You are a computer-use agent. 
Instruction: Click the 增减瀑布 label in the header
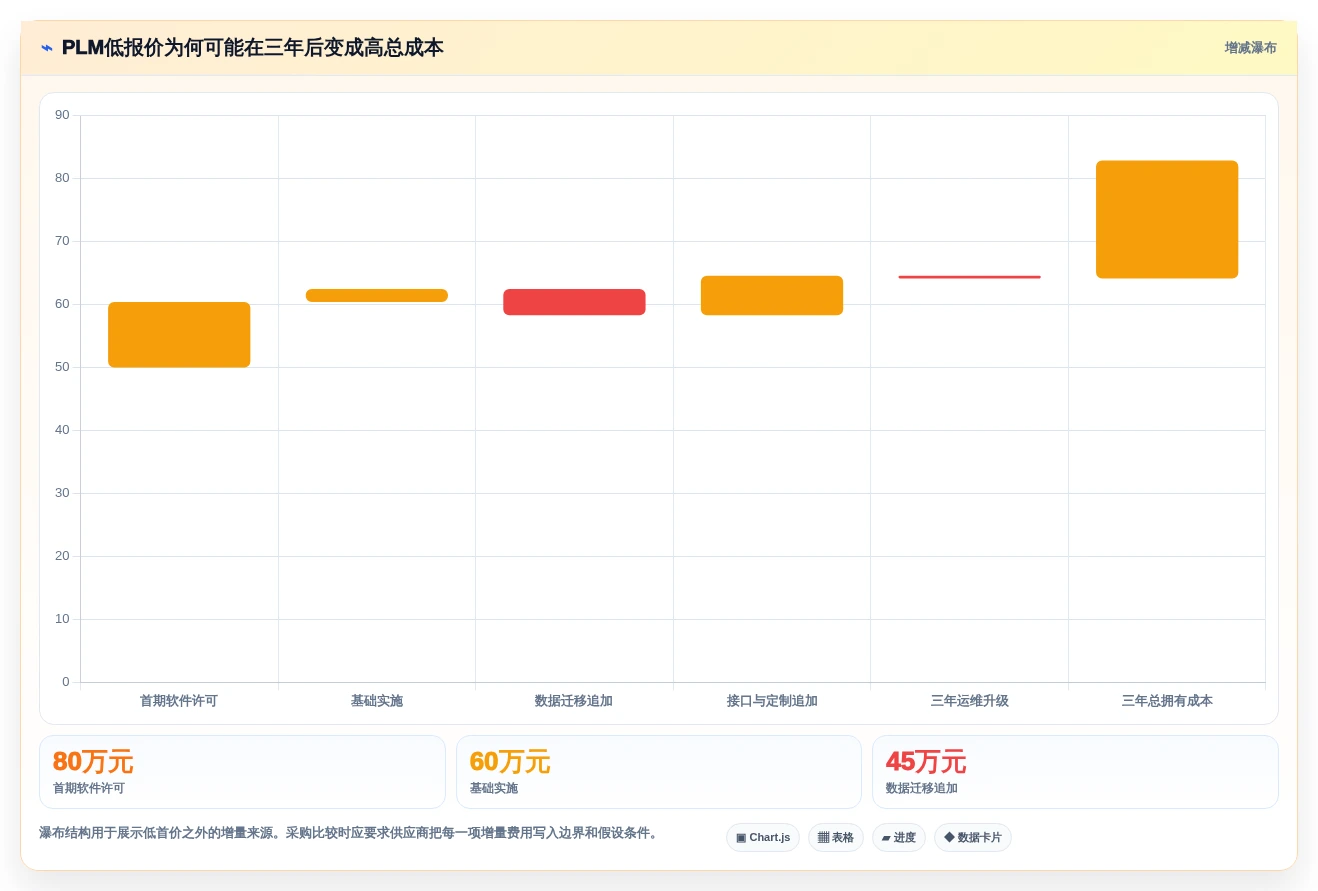coord(1250,48)
